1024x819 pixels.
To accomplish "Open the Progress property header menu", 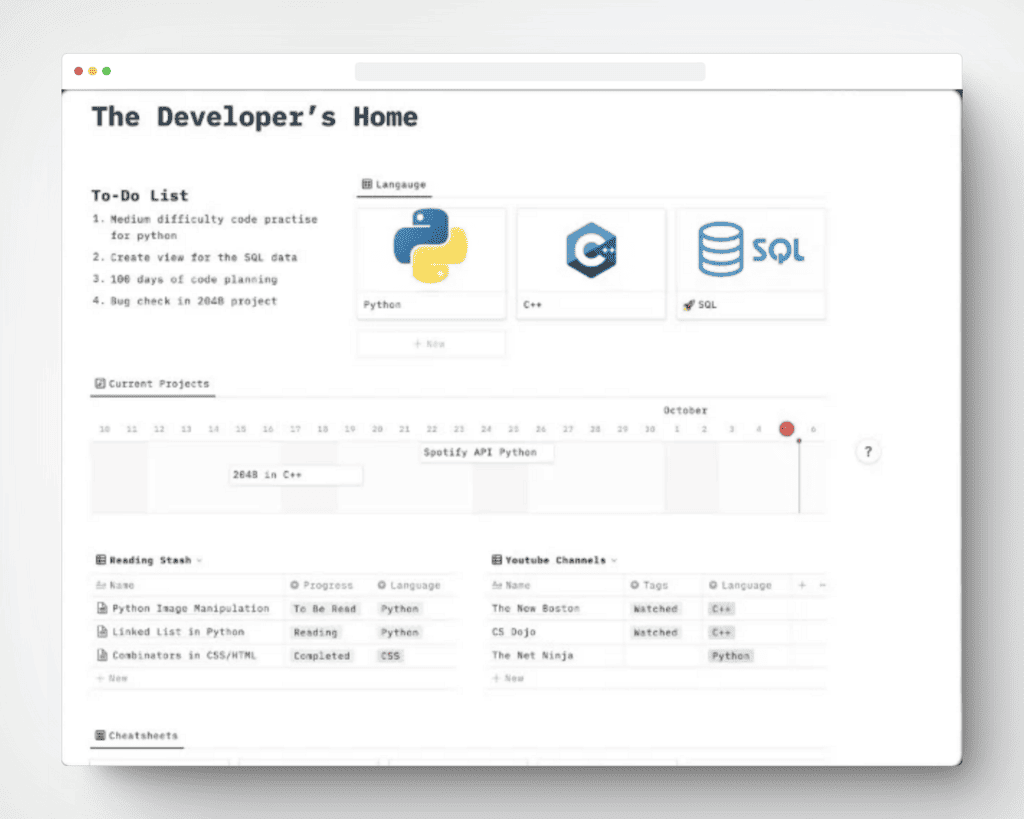I will 322,585.
